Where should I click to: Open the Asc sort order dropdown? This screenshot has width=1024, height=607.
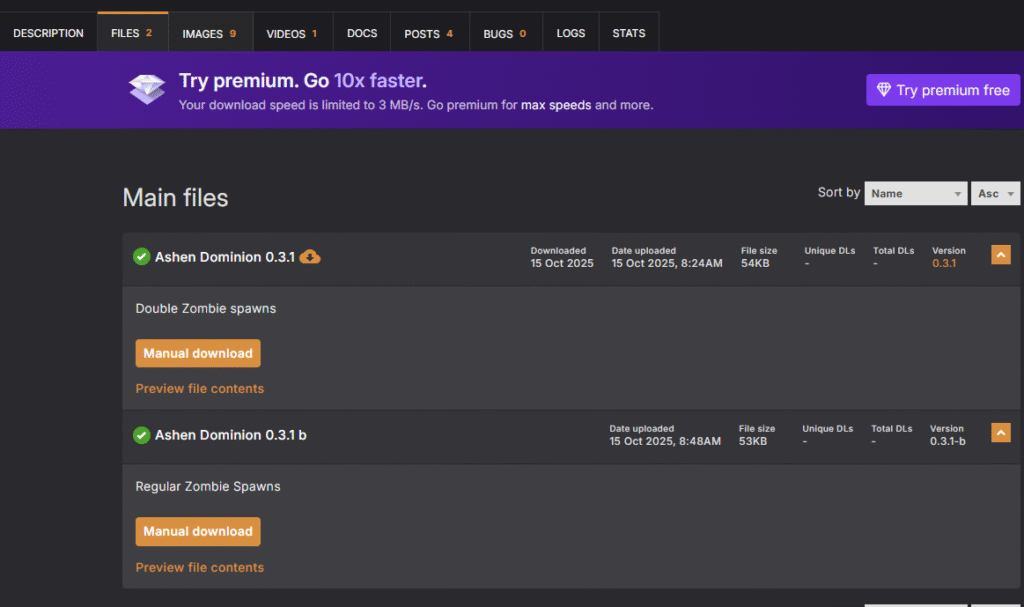(995, 193)
